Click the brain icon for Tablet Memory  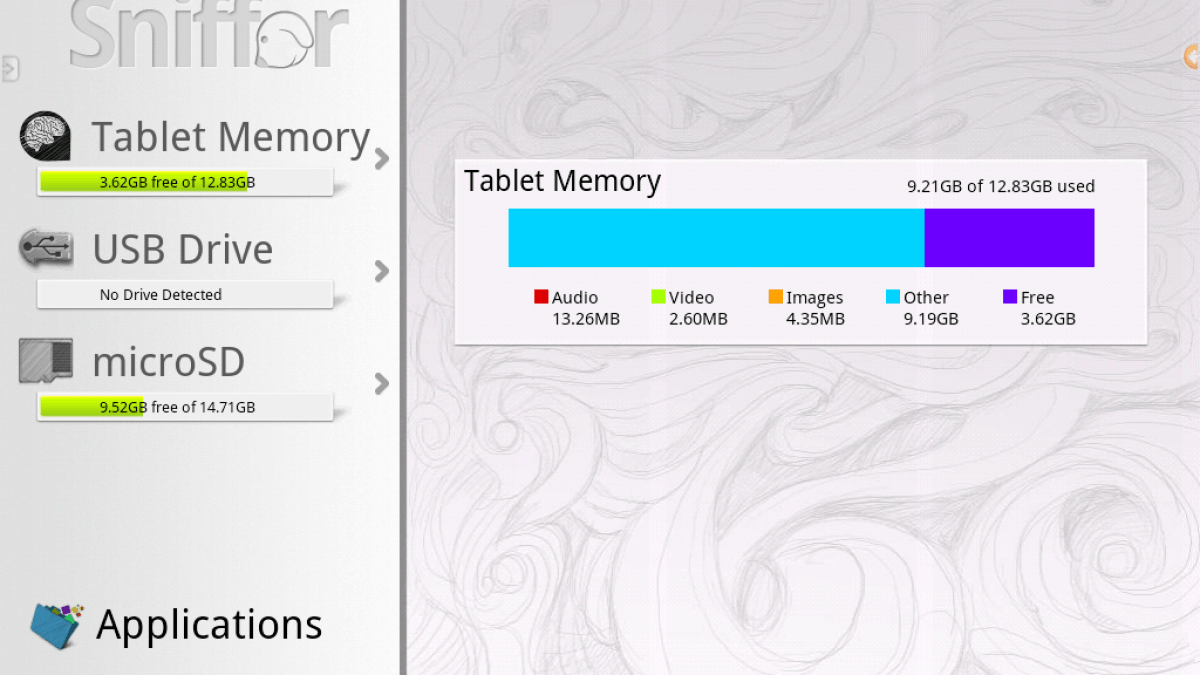[45, 136]
